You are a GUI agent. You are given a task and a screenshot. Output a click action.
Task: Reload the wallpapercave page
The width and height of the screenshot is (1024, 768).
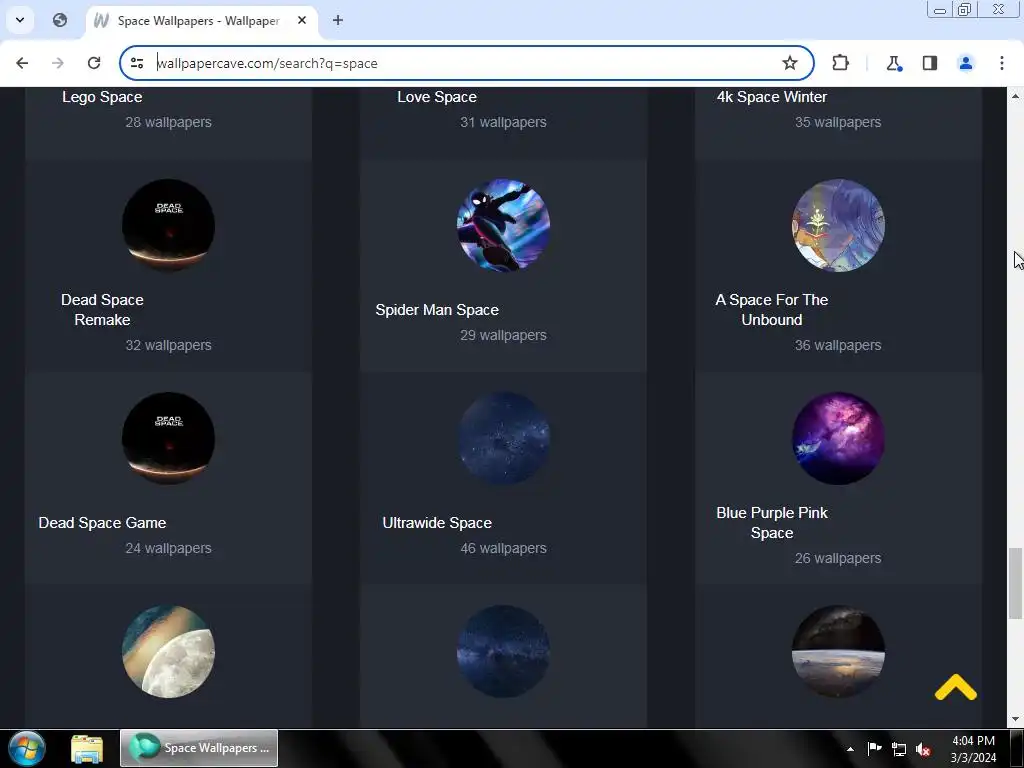tap(94, 63)
